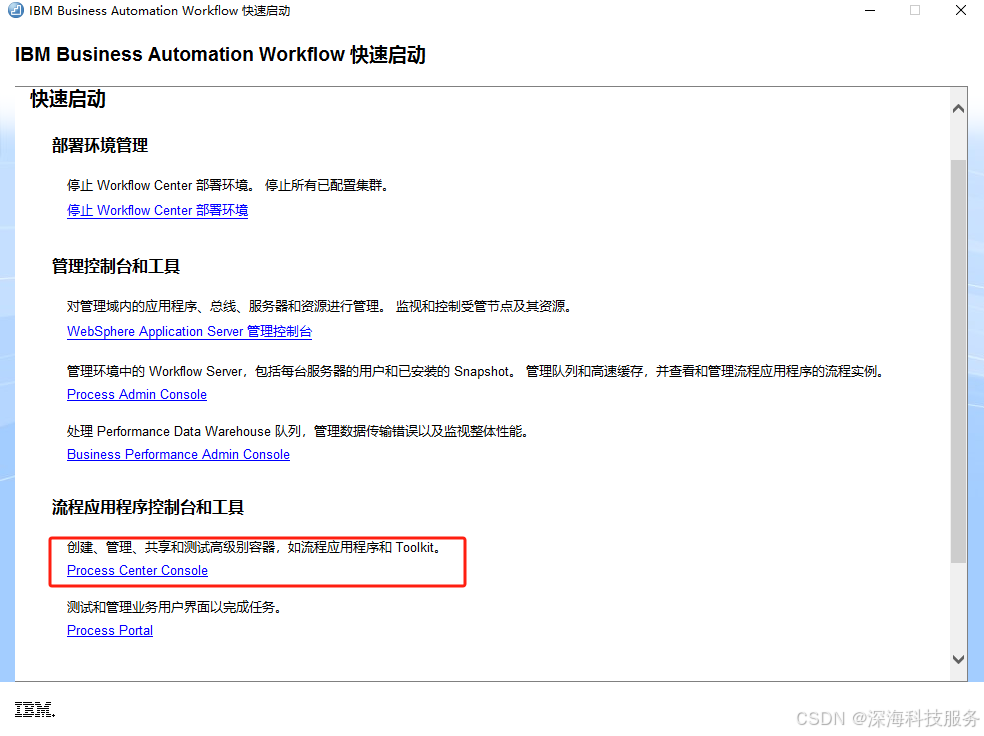Open Business Performance Admin Console link
The height and width of the screenshot is (736, 984).
click(178, 454)
